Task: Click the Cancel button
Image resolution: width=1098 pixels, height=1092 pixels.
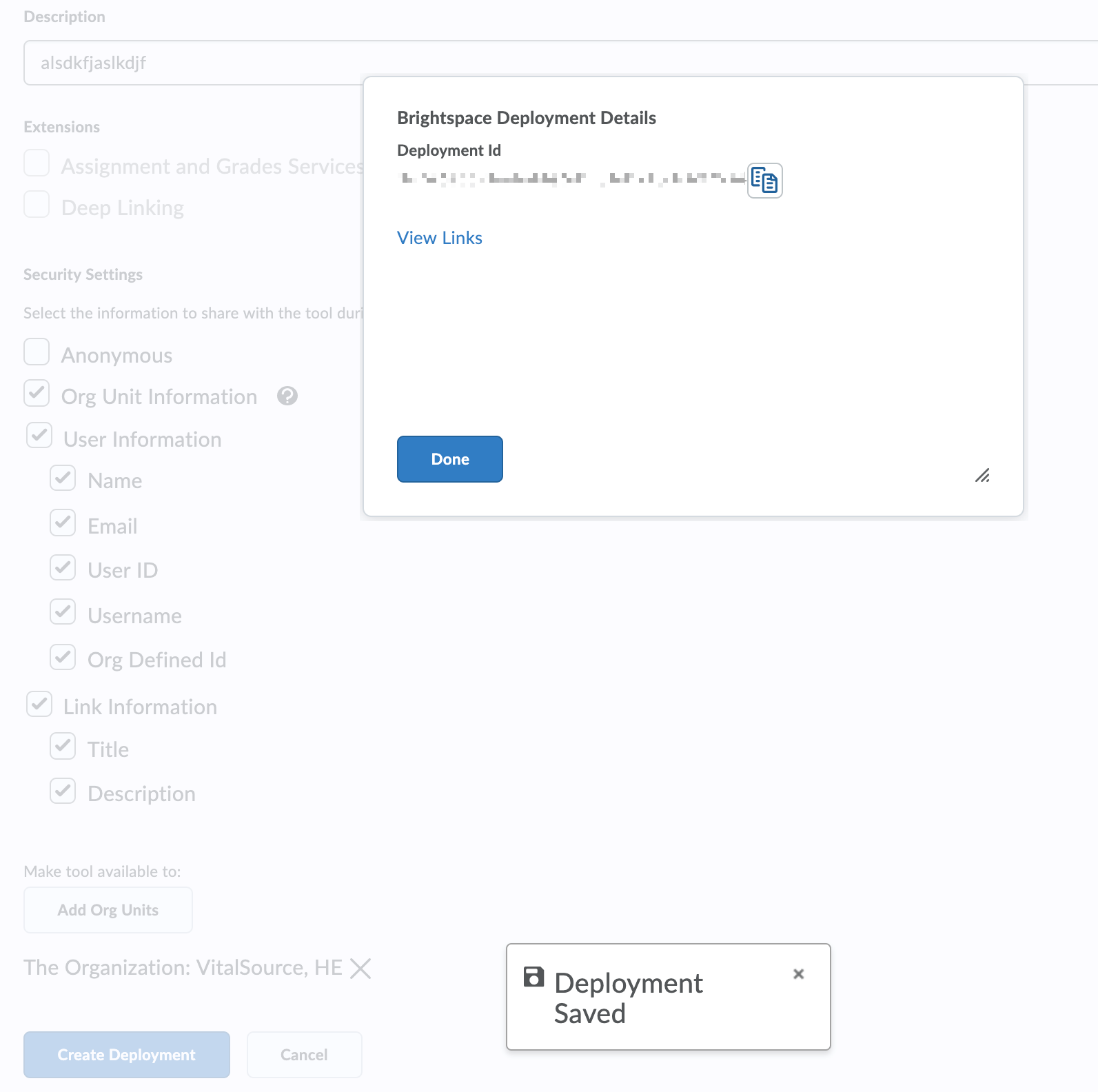Action: click(304, 1054)
